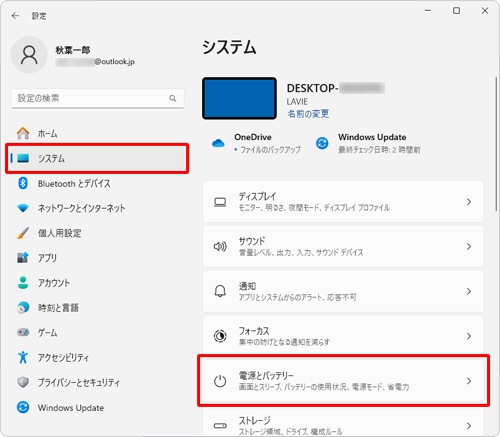Screen dimensions: 500x437
Task: Open ネットワークとインターネット section
Action: click(x=97, y=208)
